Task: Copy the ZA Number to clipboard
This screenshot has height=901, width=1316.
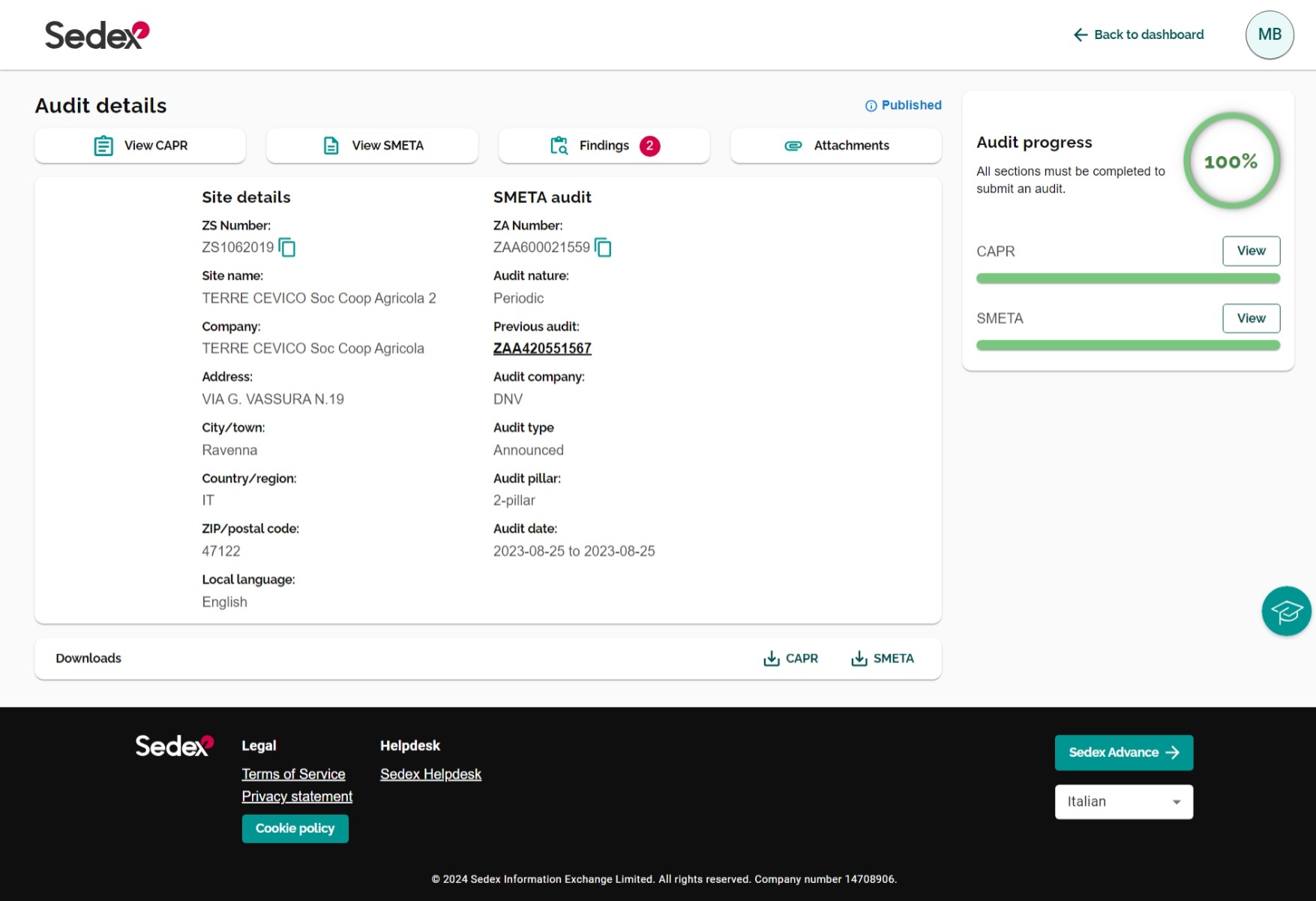Action: pos(603,248)
